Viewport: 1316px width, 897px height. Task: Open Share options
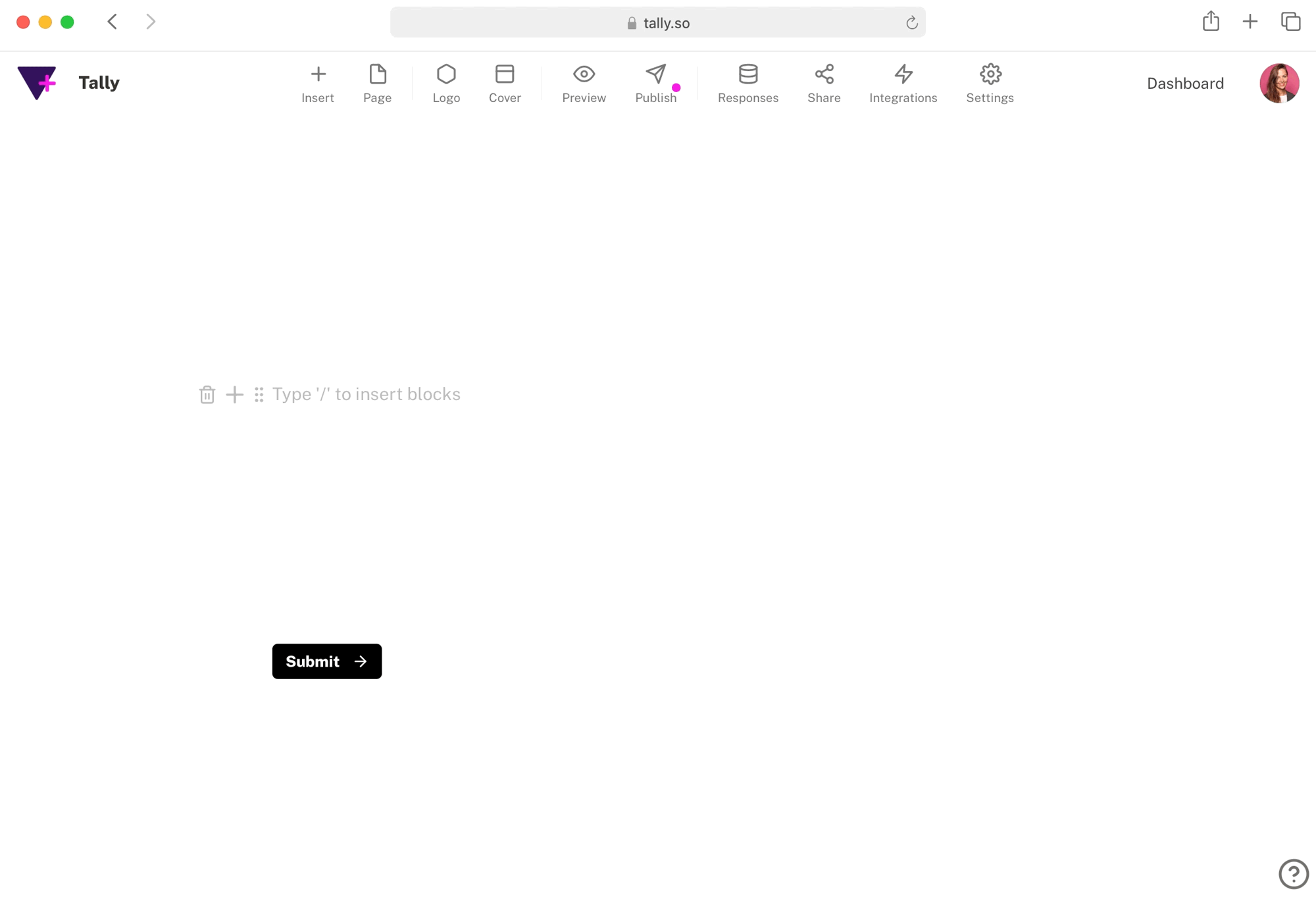tap(824, 84)
